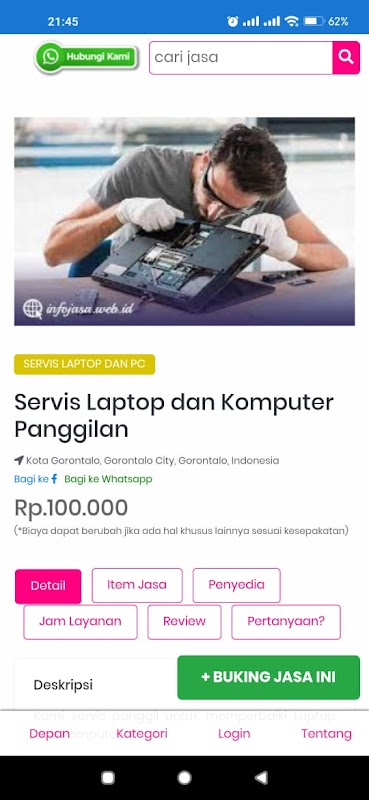
Task: Switch to the Item Jasa tab
Action: [137, 585]
